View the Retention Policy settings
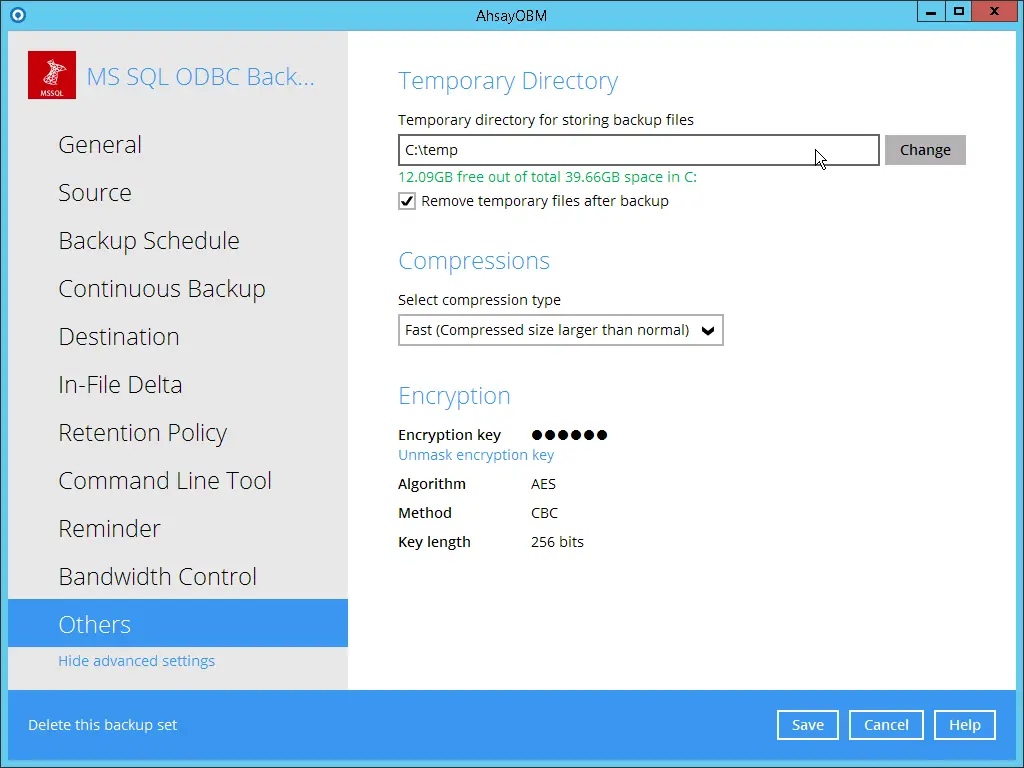 [143, 432]
